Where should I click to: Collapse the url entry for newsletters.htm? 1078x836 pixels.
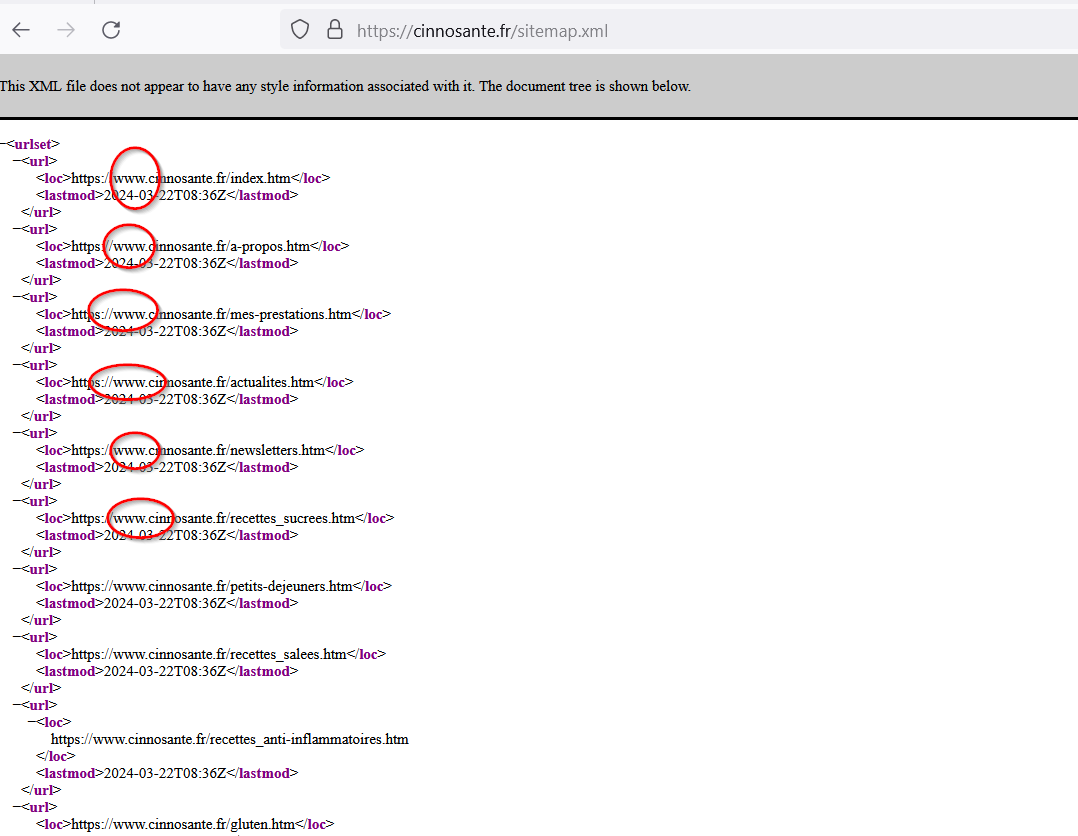click(17, 433)
